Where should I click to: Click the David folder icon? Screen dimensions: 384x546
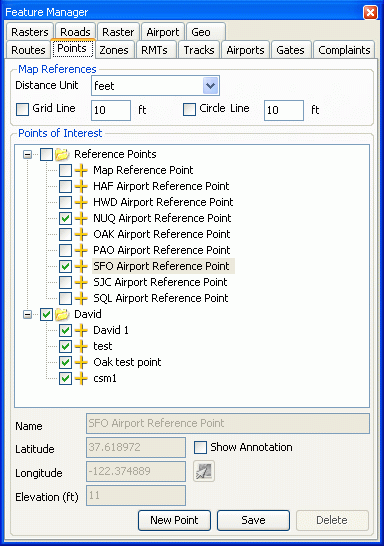click(62, 314)
